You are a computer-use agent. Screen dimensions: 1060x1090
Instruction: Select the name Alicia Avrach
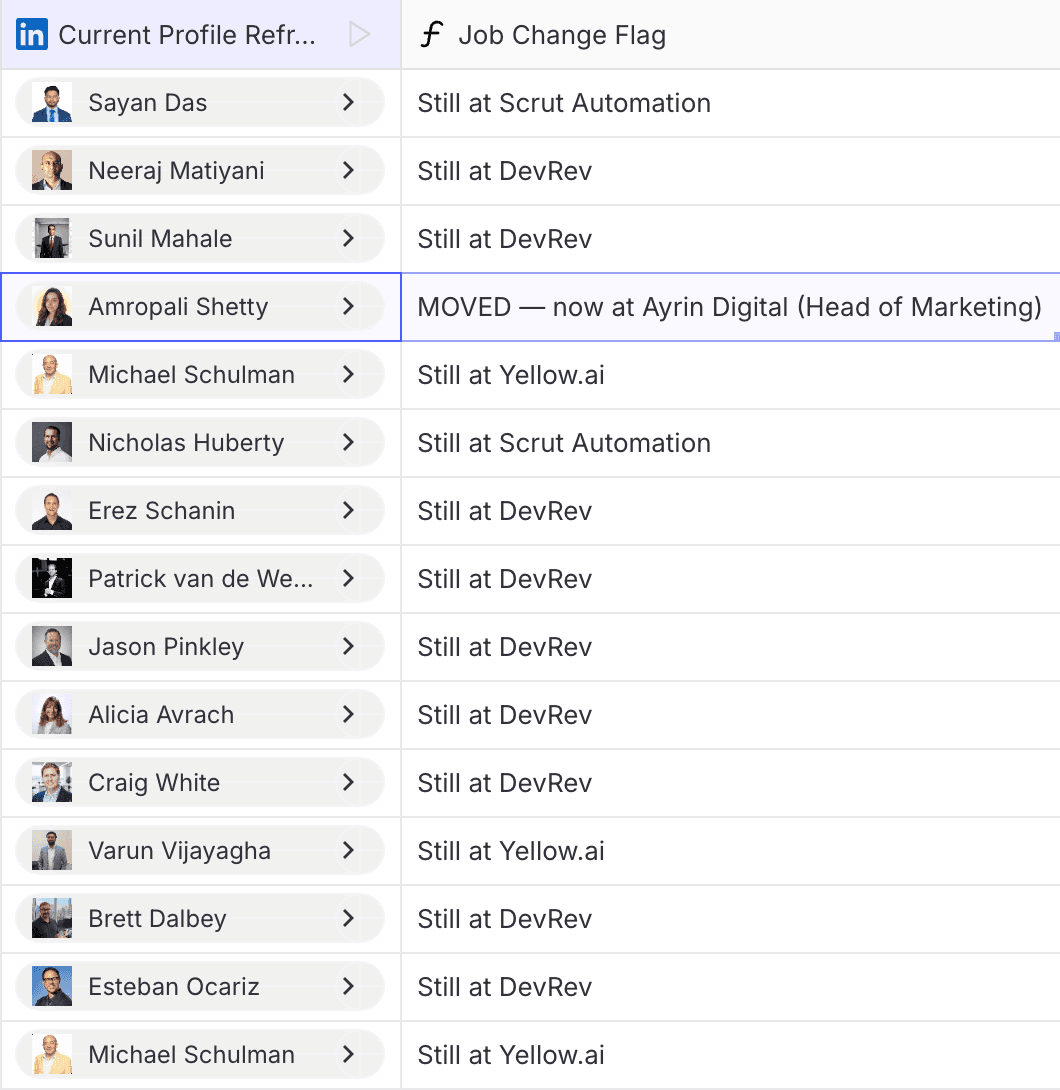point(161,715)
